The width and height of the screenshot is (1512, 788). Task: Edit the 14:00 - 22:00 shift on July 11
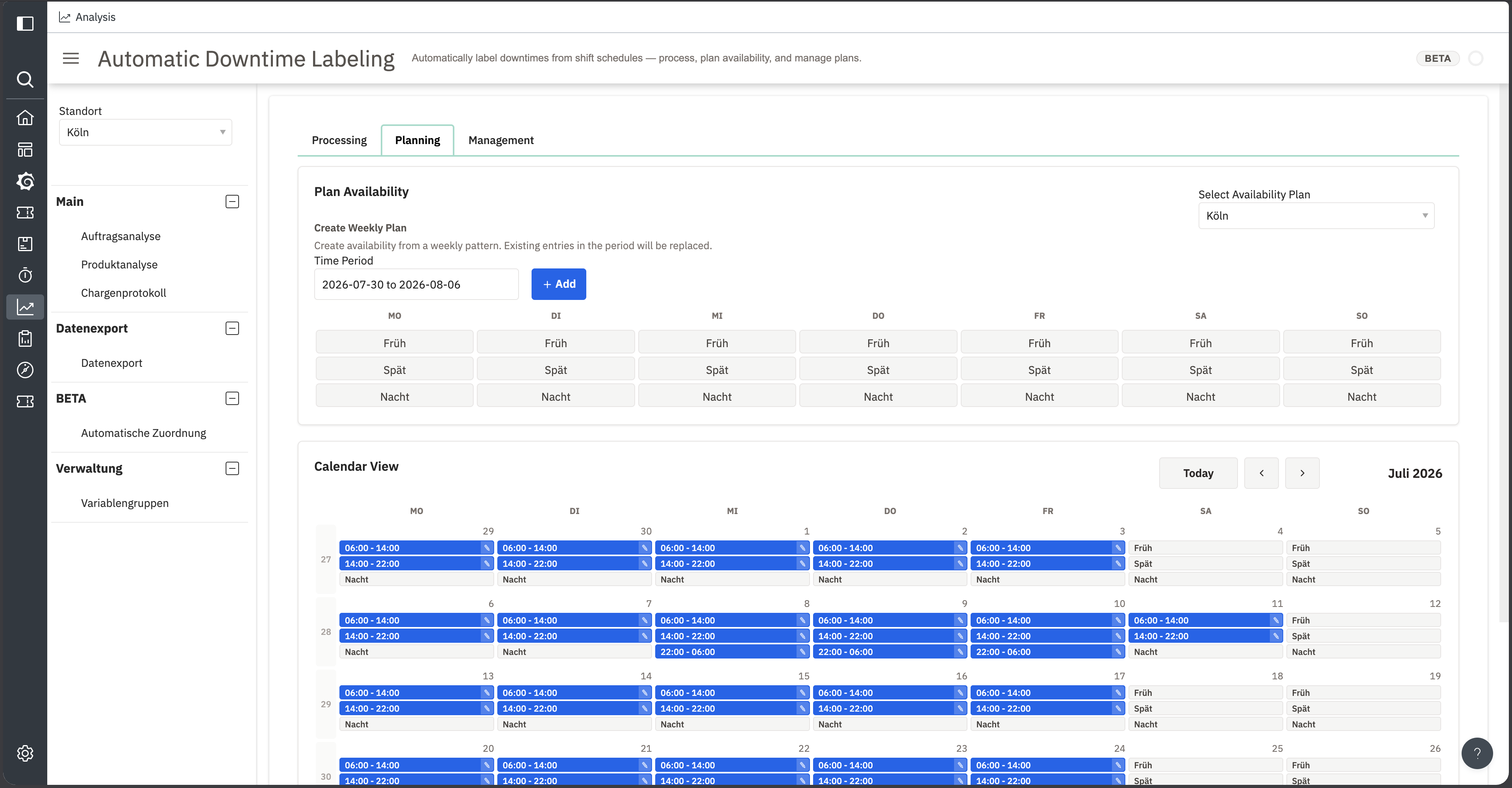coord(1275,636)
